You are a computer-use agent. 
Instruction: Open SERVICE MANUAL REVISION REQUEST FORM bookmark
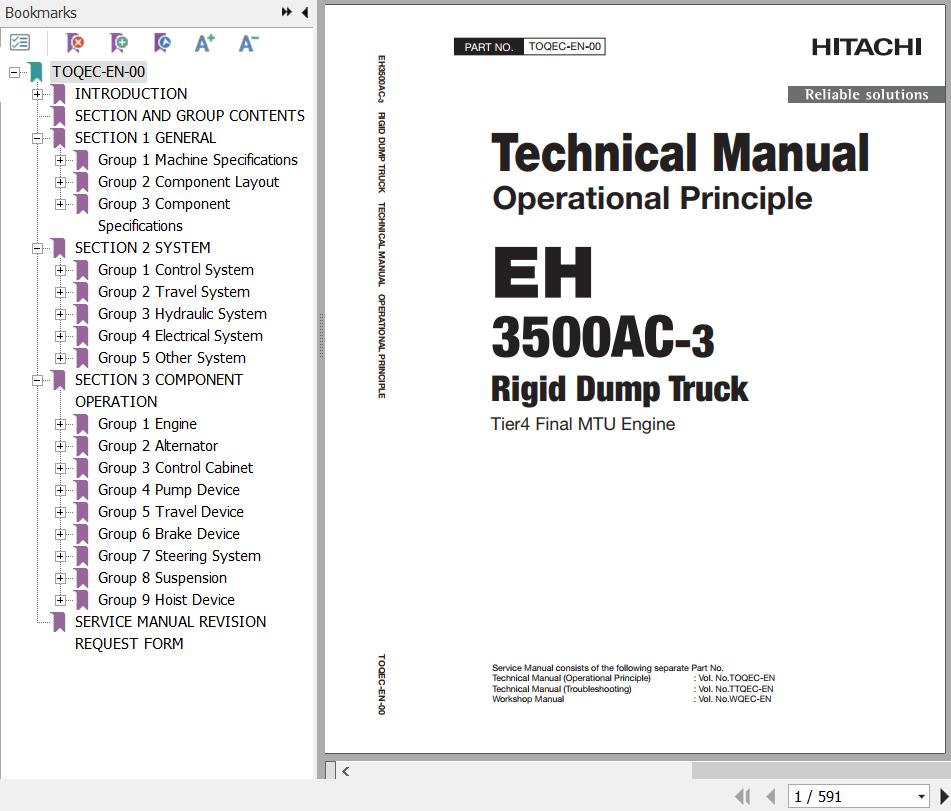(170, 633)
